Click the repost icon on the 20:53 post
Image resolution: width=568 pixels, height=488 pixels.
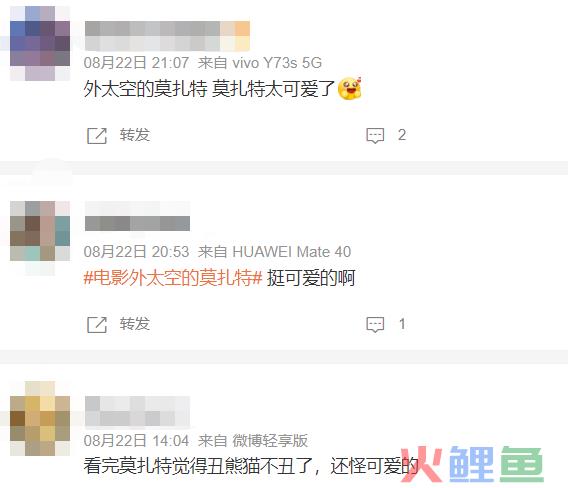pyautogui.click(x=97, y=325)
